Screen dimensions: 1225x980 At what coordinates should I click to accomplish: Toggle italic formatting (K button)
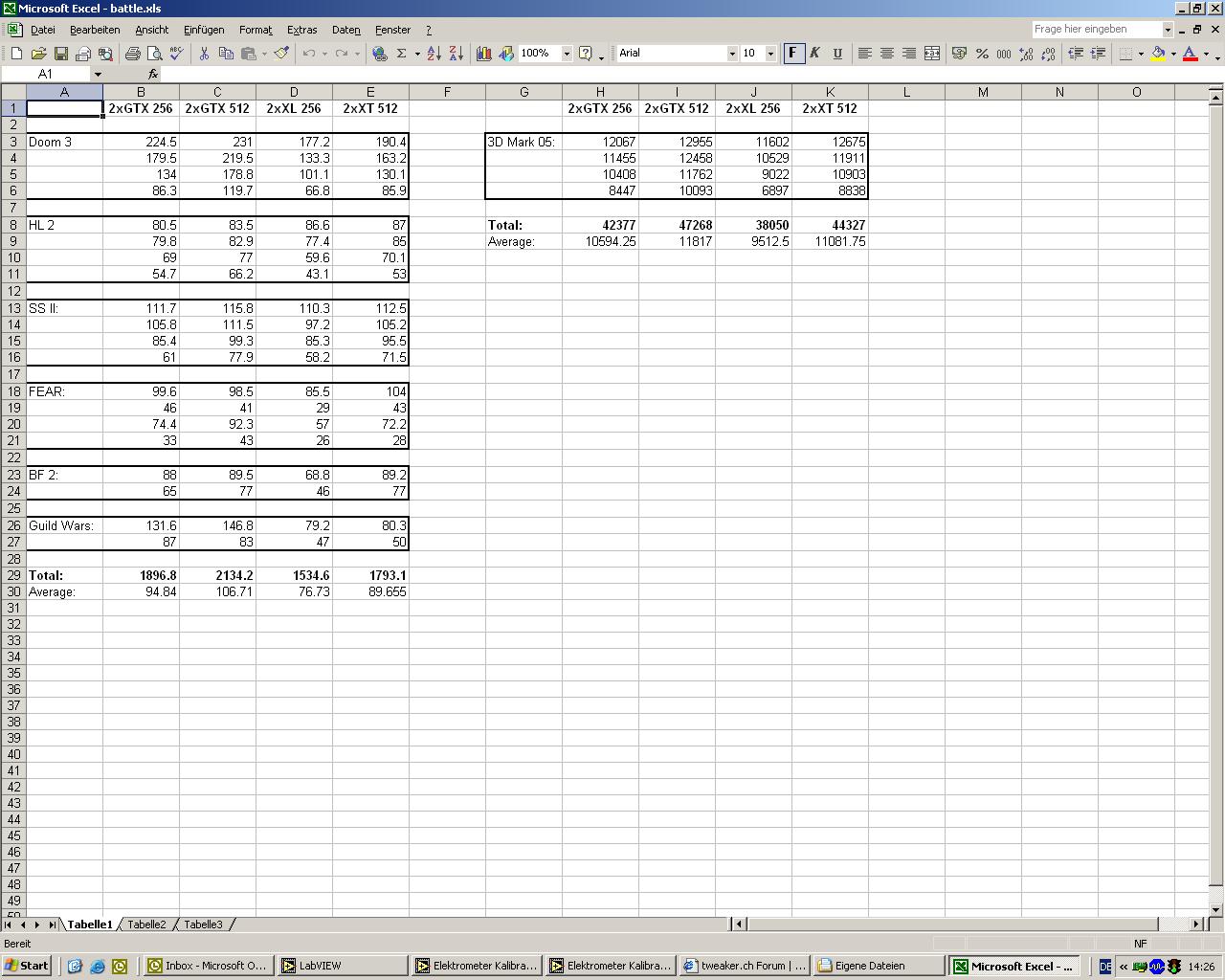pos(814,54)
